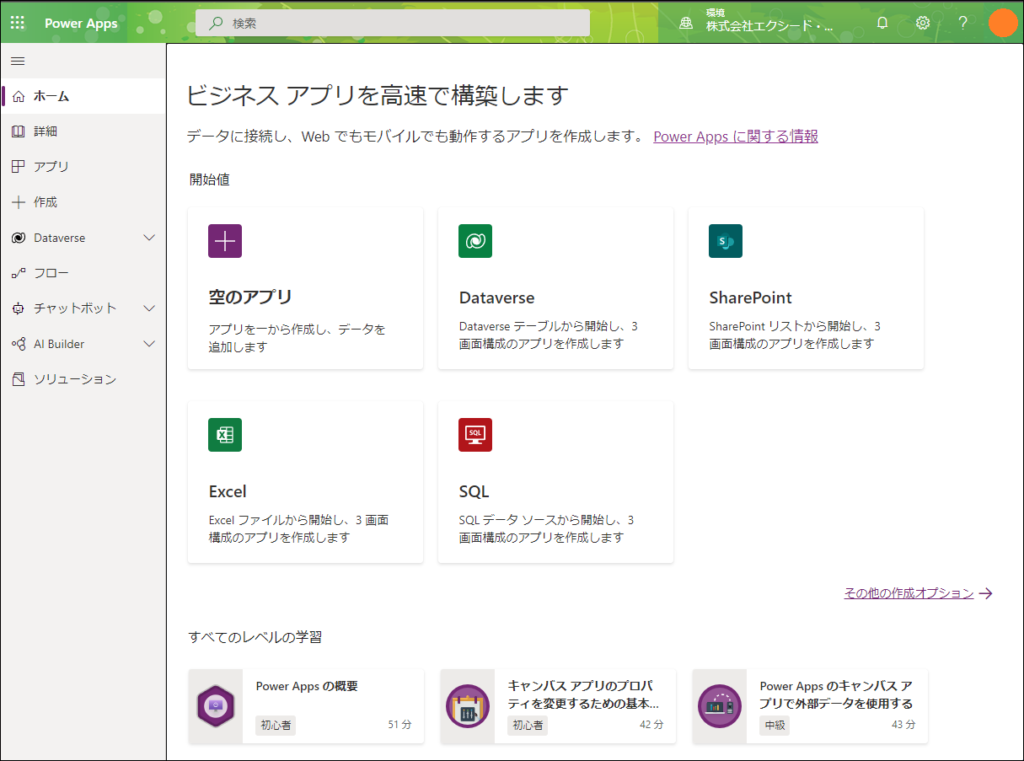
Task: Click the 42 分 duration label
Action: point(651,724)
